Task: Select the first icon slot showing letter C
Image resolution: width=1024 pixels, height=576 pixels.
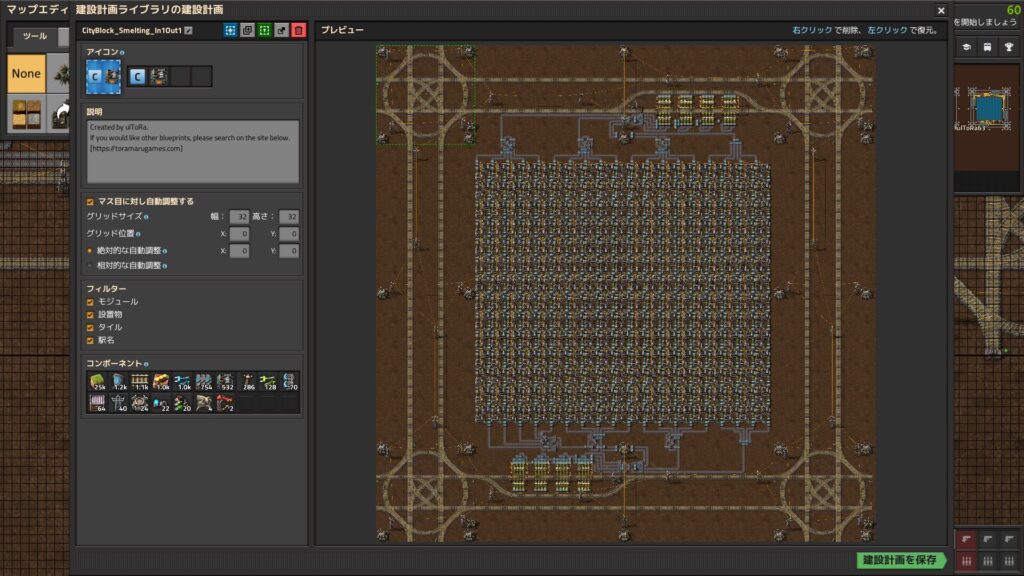Action: point(137,76)
